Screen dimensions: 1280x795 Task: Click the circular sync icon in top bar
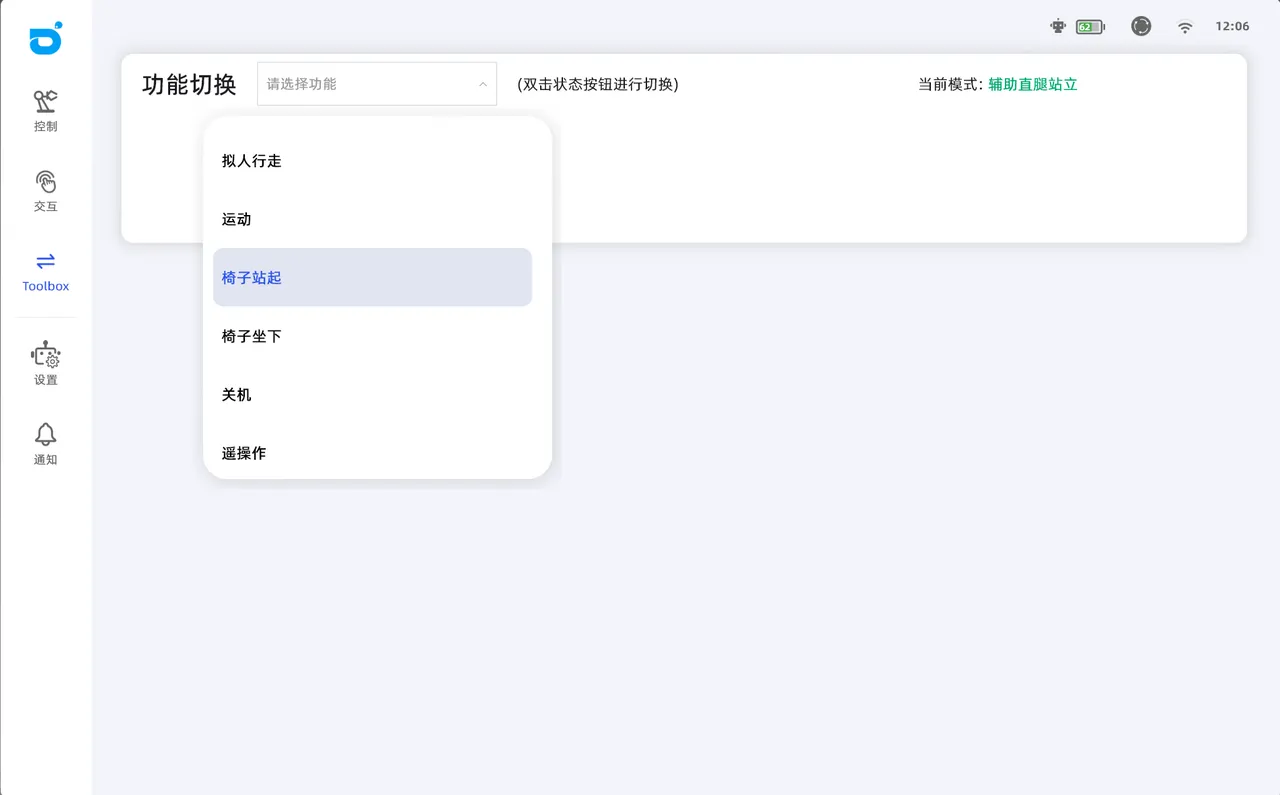point(1141,27)
